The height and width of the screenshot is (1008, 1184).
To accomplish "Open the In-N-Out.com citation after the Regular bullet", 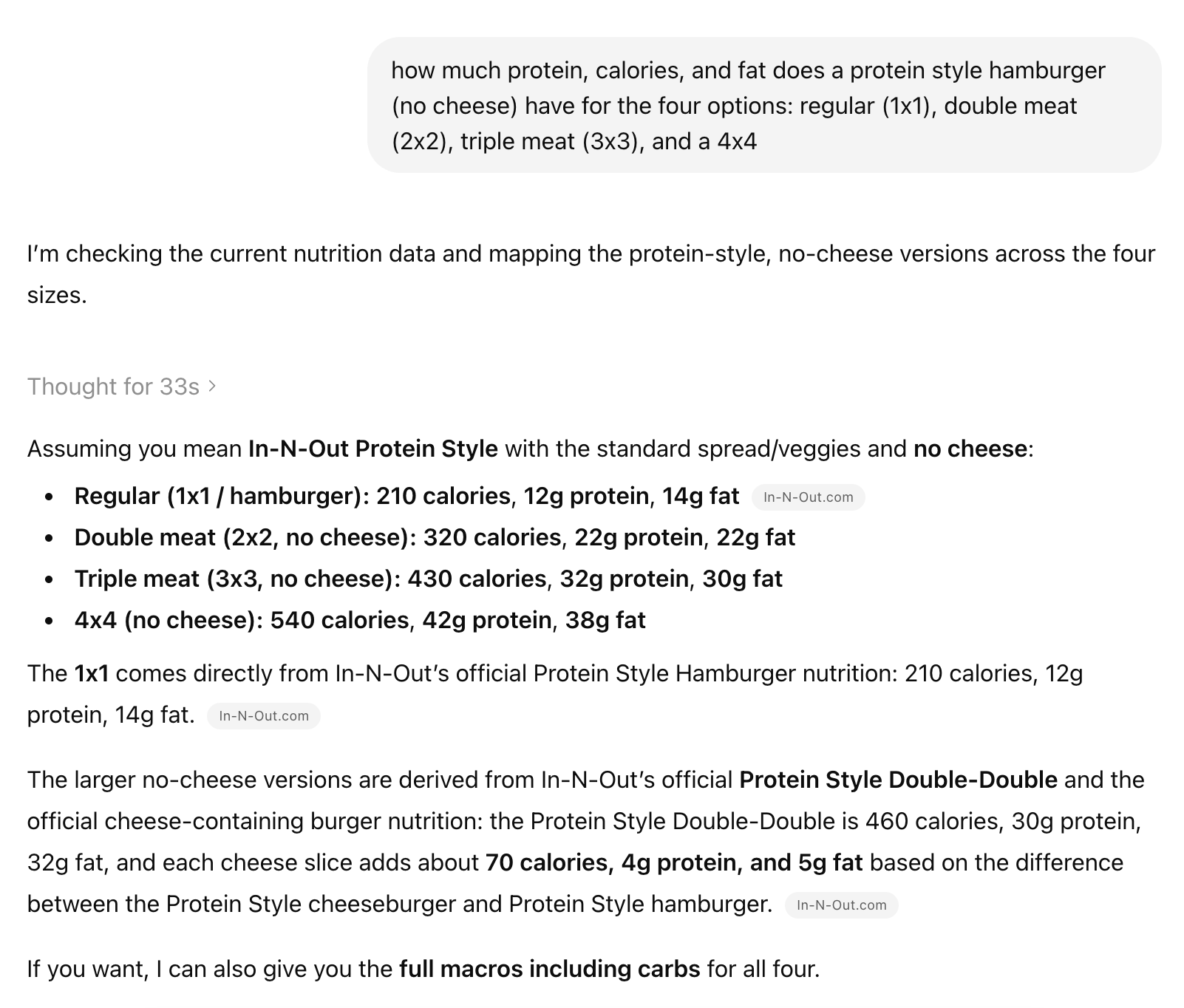I will click(808, 497).
